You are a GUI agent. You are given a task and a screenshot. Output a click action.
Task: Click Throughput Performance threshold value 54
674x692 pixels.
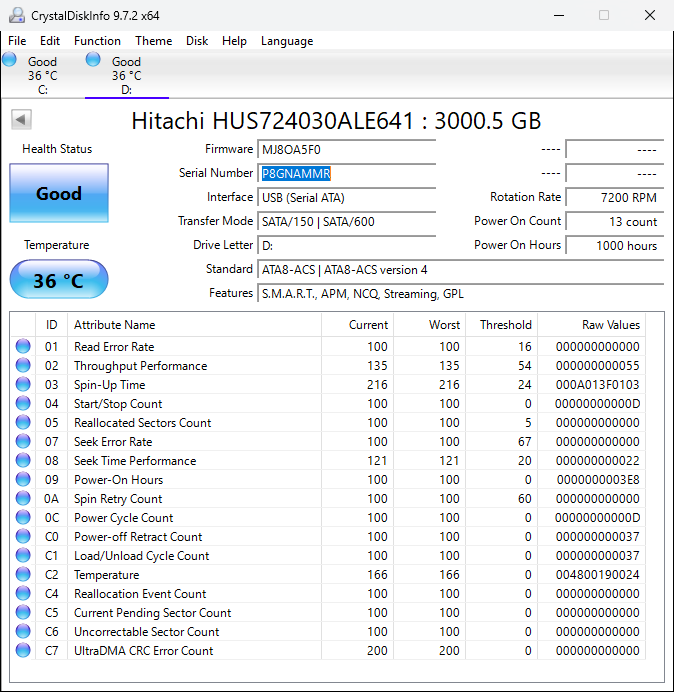point(525,366)
